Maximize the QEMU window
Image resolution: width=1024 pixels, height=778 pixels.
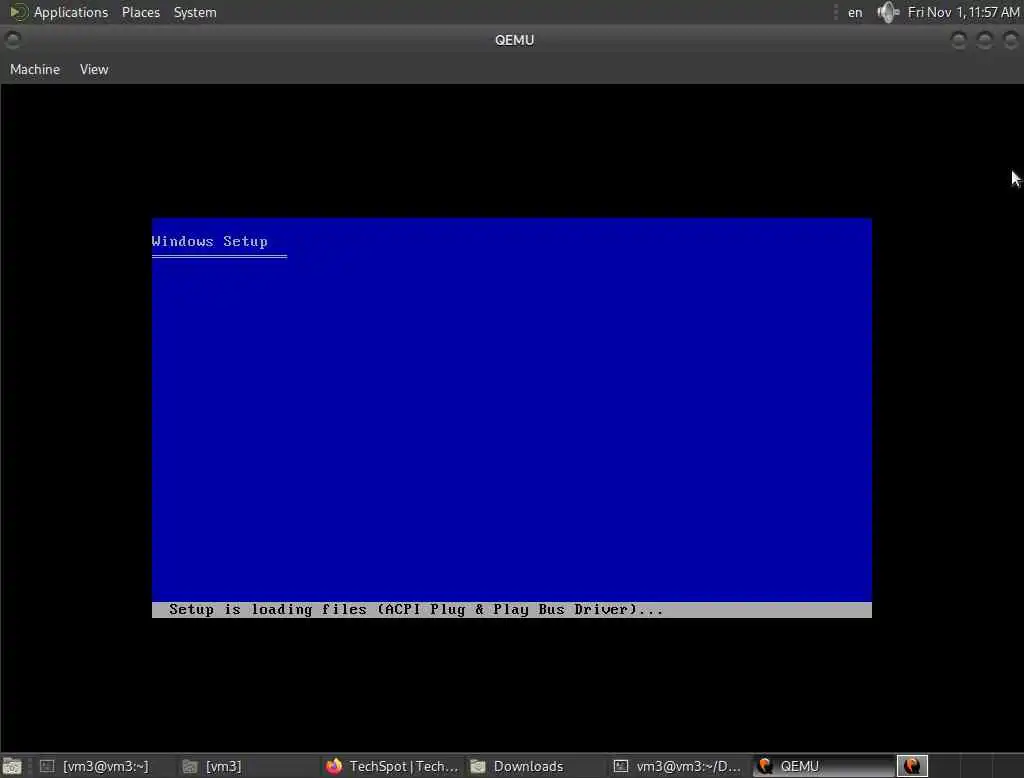[984, 40]
